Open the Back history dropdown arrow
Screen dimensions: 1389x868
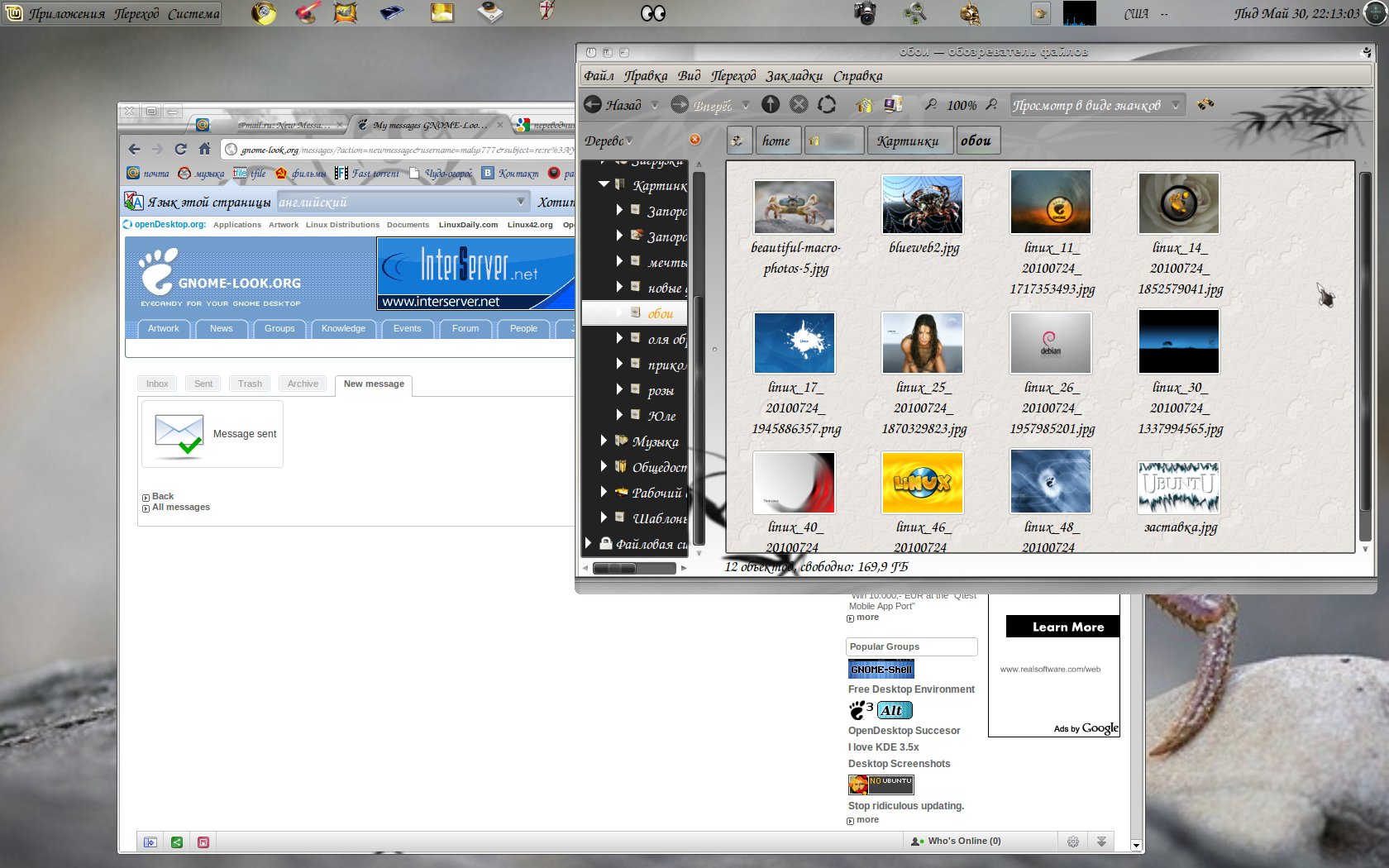tap(655, 105)
